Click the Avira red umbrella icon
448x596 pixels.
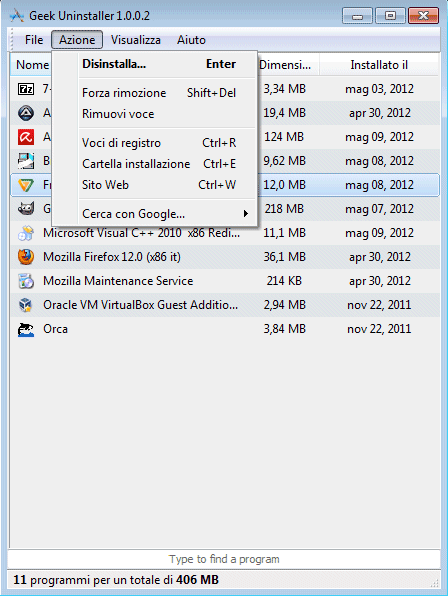26,137
